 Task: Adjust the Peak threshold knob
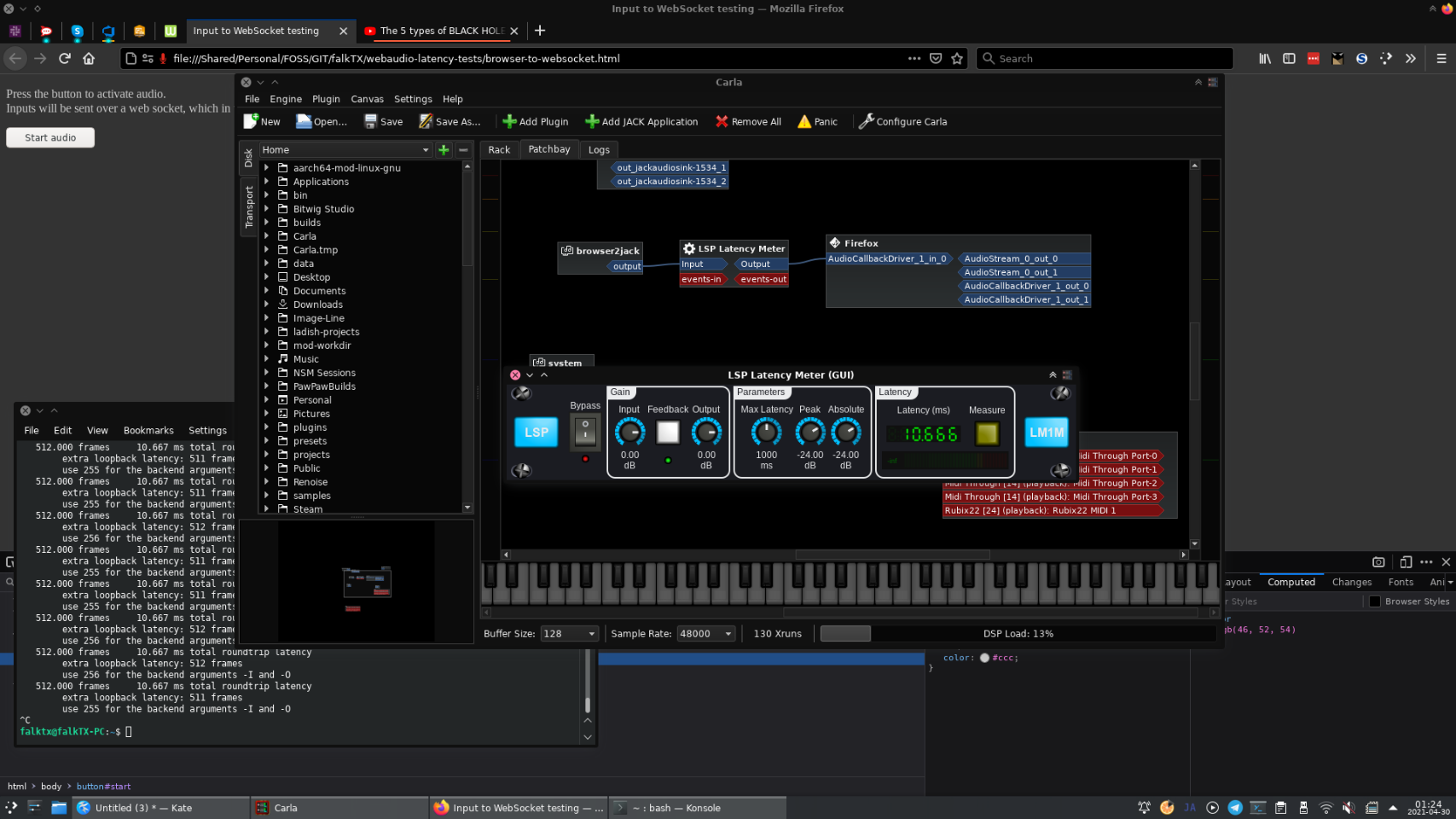pyautogui.click(x=809, y=433)
